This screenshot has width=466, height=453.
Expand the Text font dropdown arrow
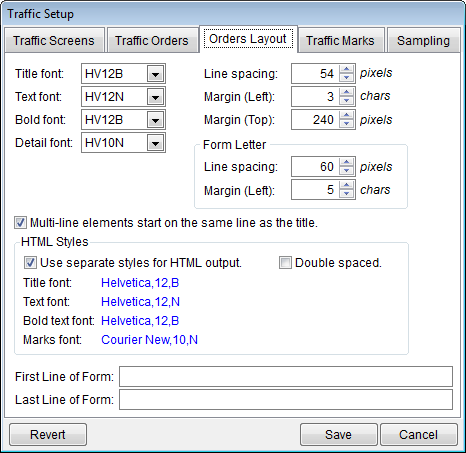[156, 97]
